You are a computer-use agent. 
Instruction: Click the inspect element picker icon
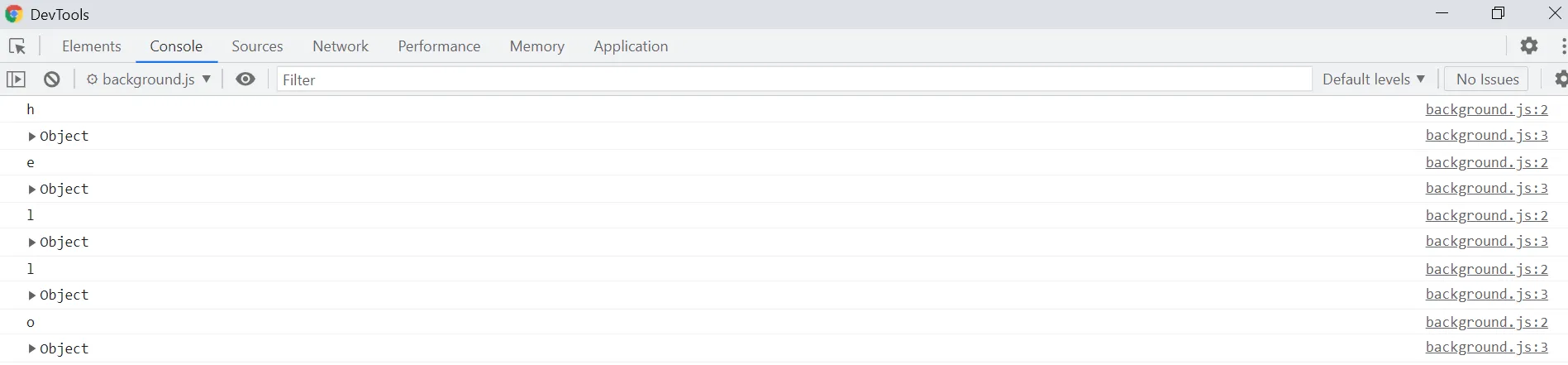17,46
